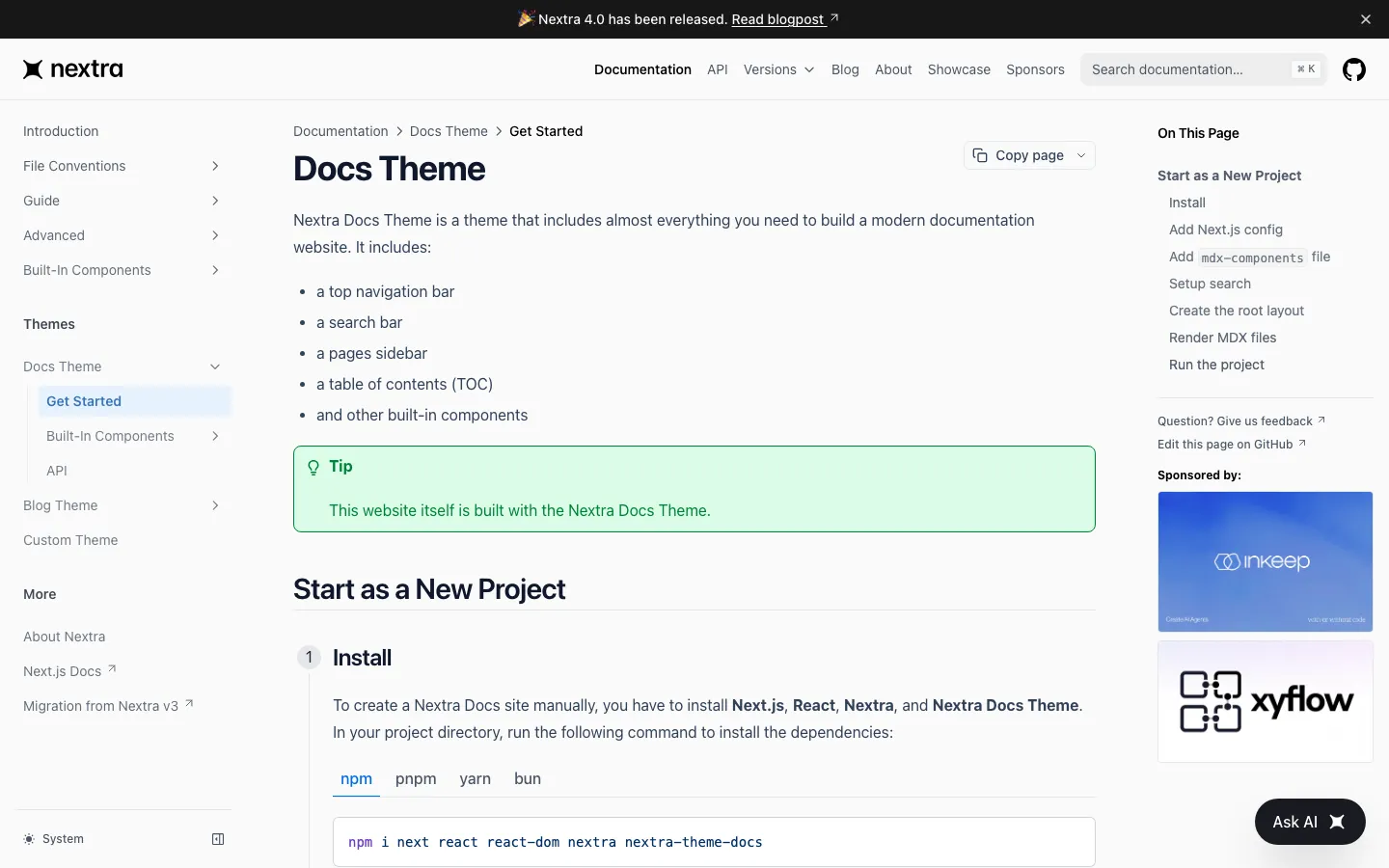1389x868 pixels.
Task: Collapse the sidebar with the panel icon
Action: (218, 839)
